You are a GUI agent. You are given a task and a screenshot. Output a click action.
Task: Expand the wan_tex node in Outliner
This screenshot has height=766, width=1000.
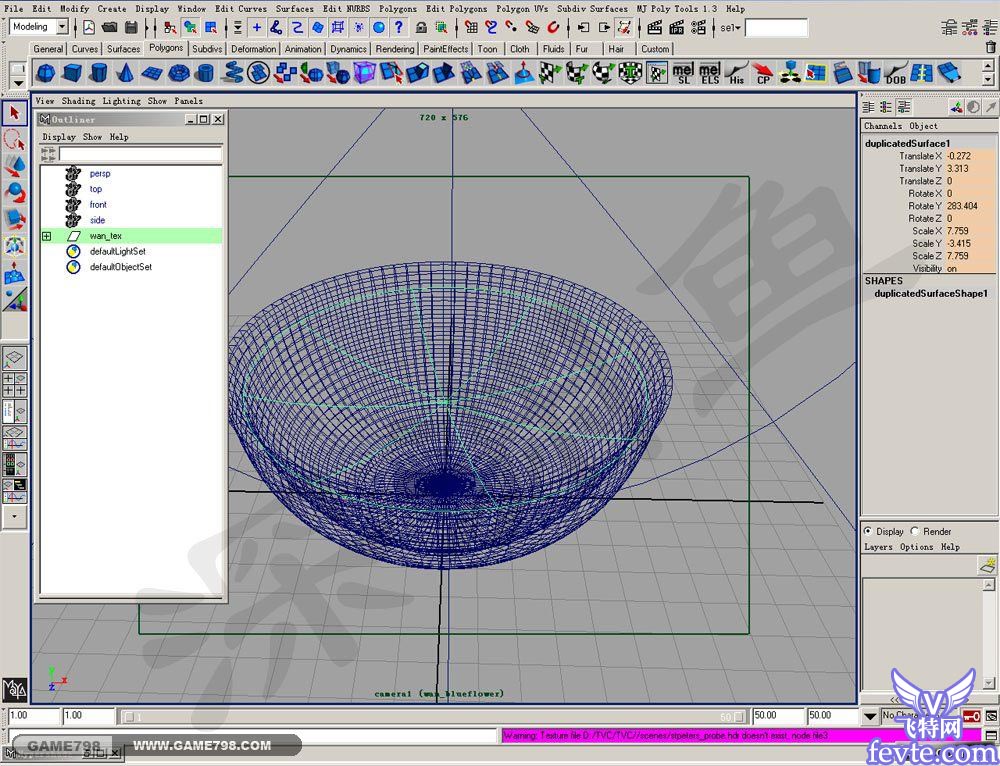point(46,236)
